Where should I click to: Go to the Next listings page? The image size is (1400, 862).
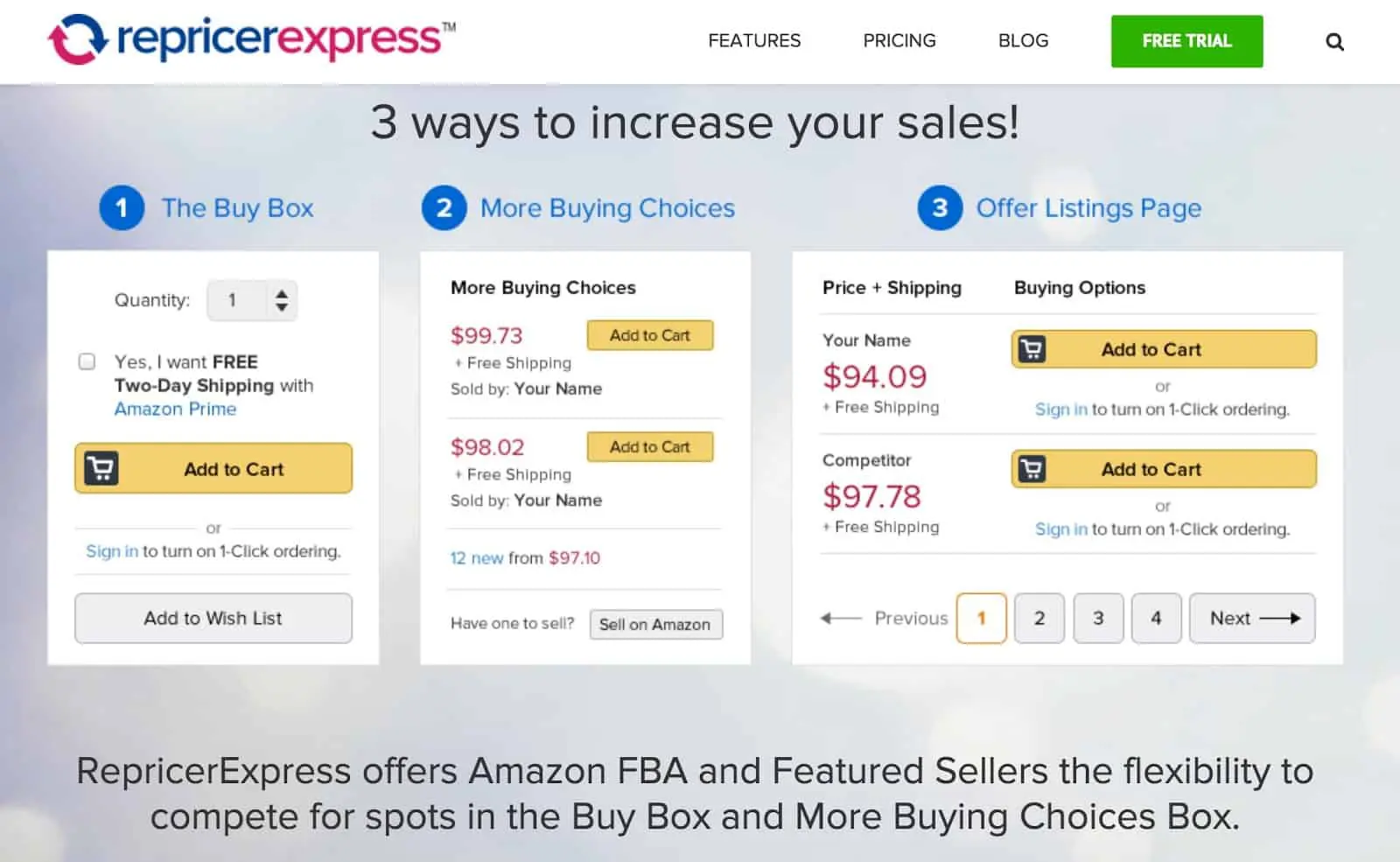tap(1251, 618)
